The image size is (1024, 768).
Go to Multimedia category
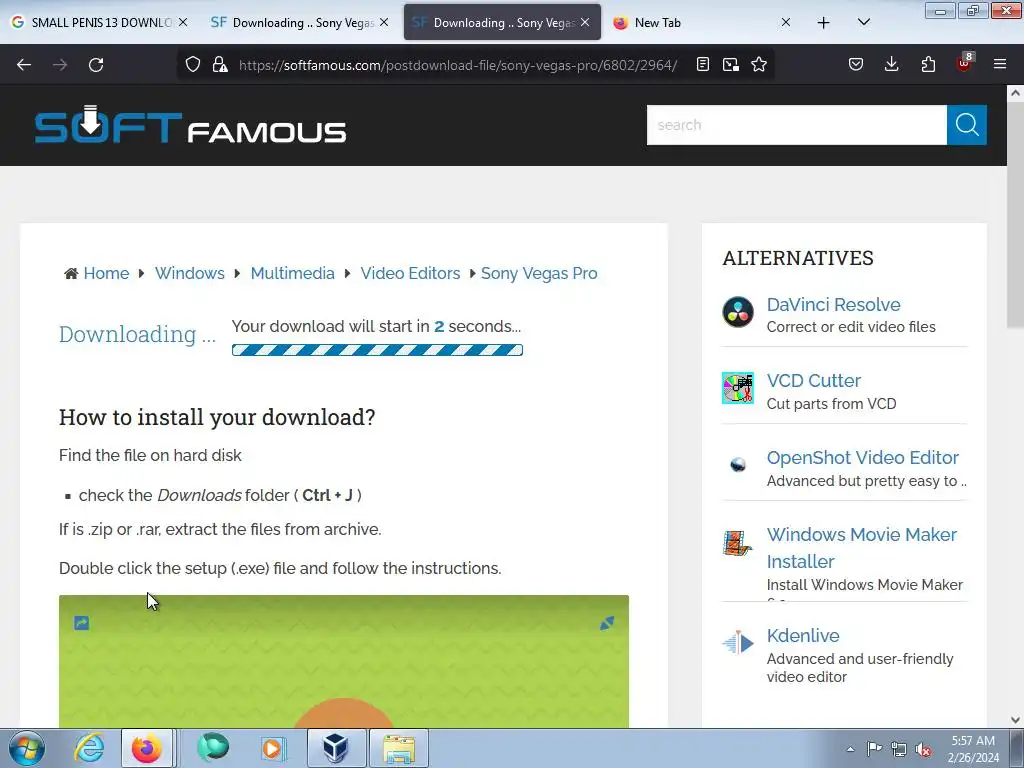pyautogui.click(x=293, y=273)
